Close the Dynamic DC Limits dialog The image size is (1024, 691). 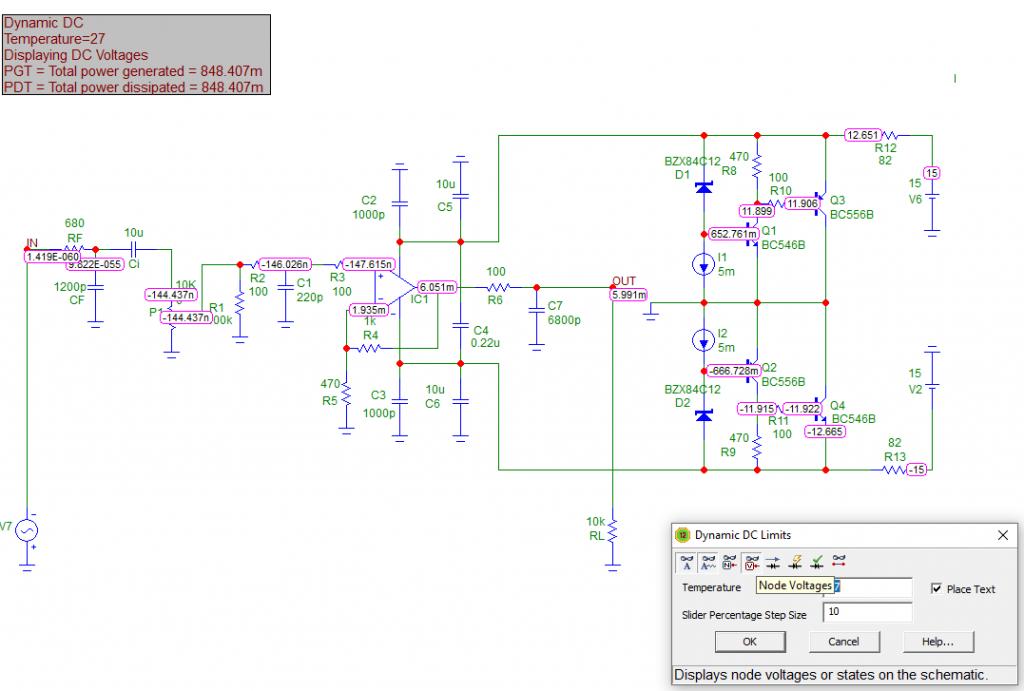point(1003,535)
